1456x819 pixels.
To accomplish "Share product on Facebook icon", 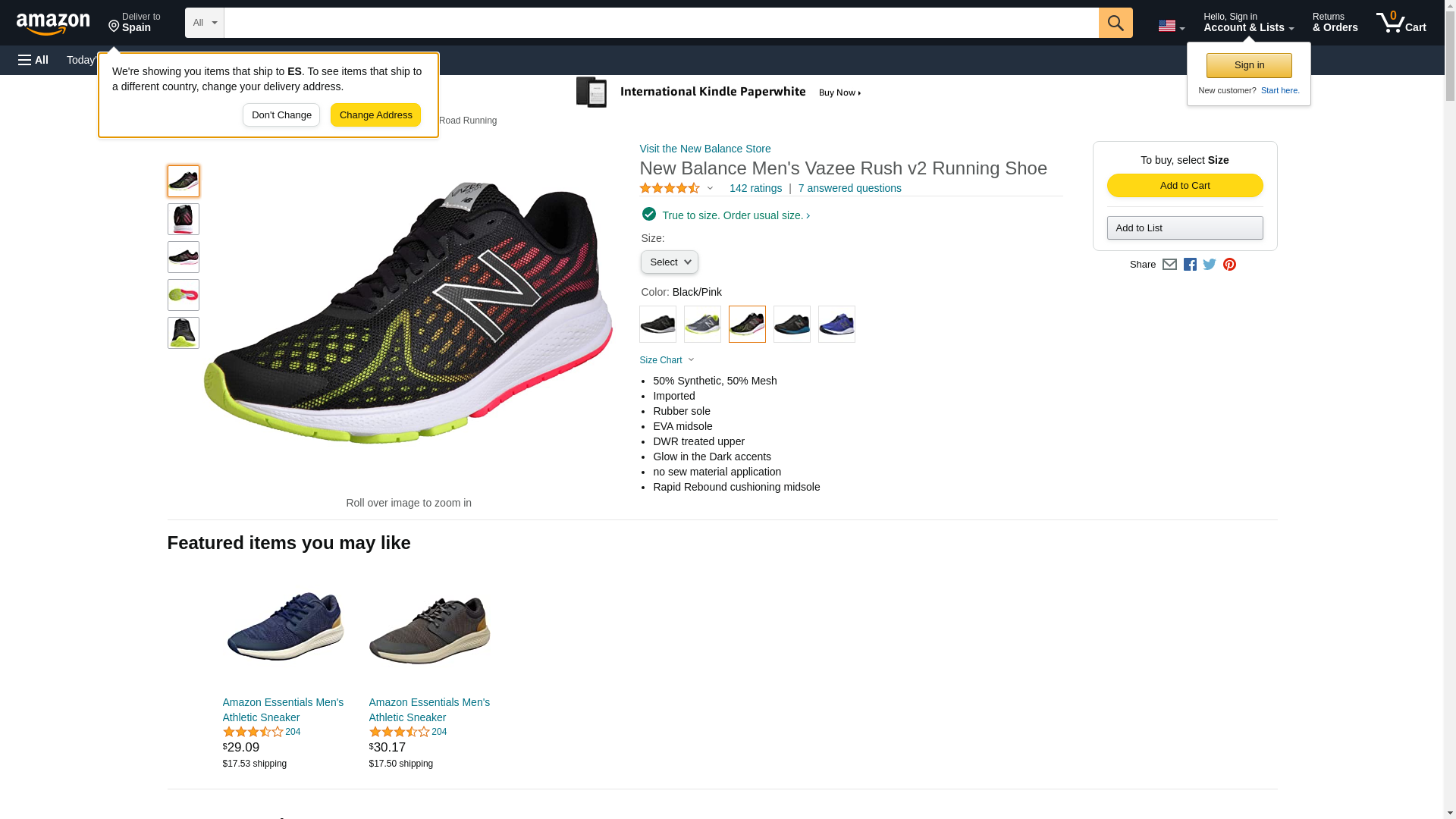I will (x=1190, y=265).
